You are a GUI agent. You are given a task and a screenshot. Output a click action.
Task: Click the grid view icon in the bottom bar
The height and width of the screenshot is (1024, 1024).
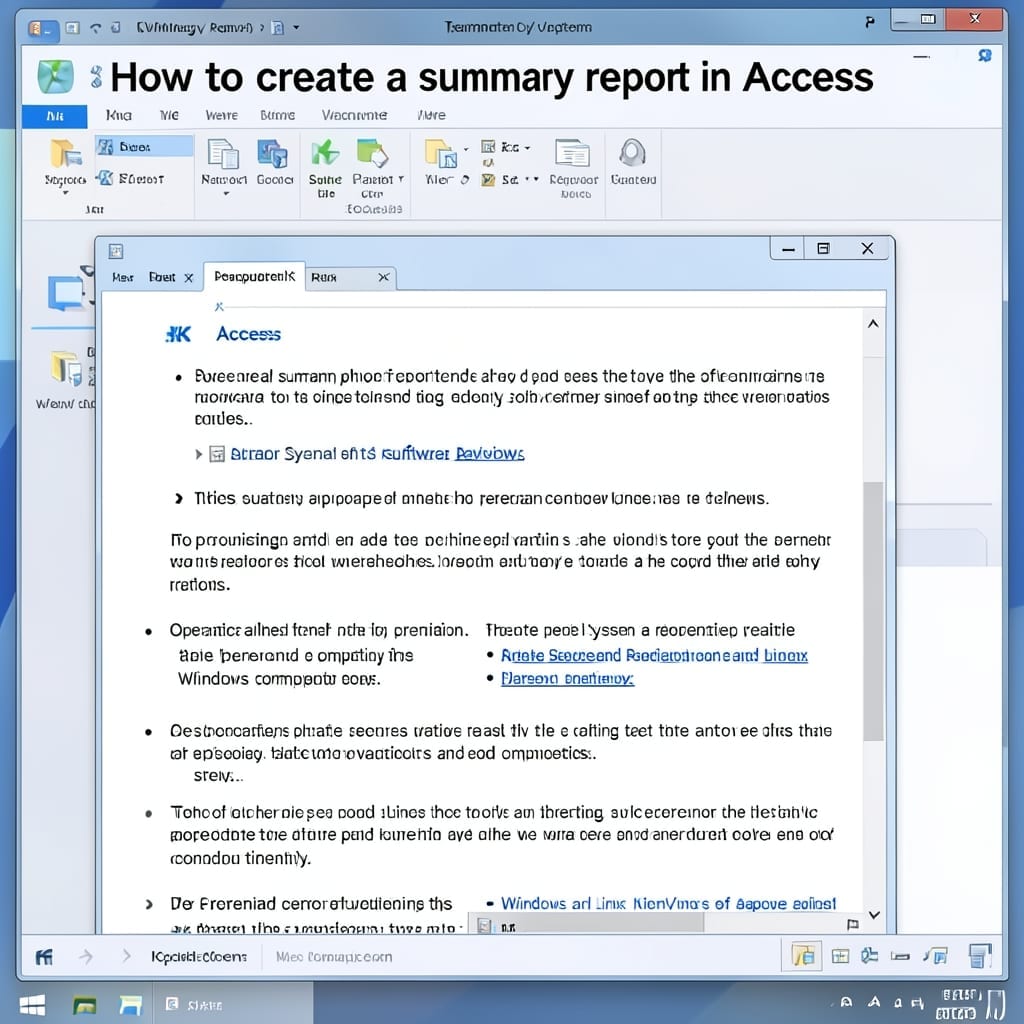click(840, 957)
